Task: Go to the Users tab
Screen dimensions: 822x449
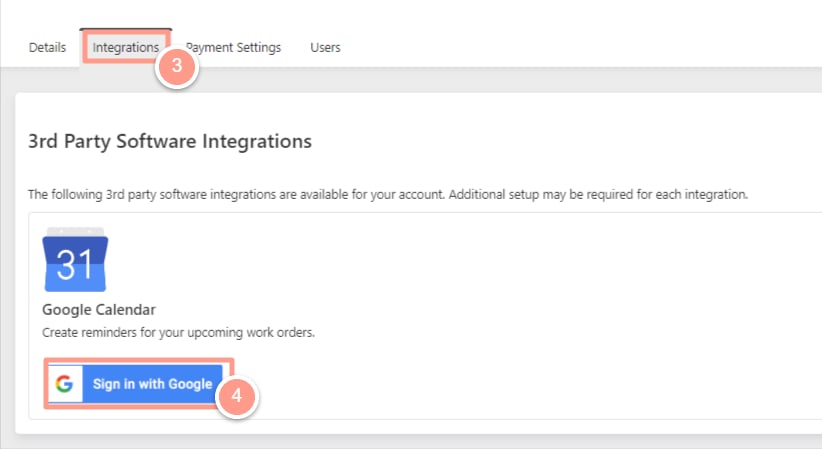Action: (x=325, y=47)
